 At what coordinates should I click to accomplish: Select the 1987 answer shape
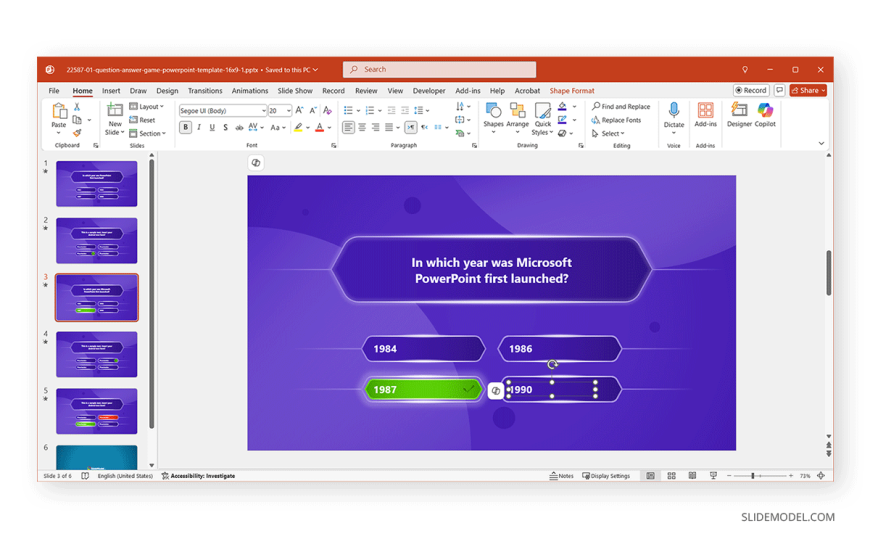pyautogui.click(x=423, y=390)
